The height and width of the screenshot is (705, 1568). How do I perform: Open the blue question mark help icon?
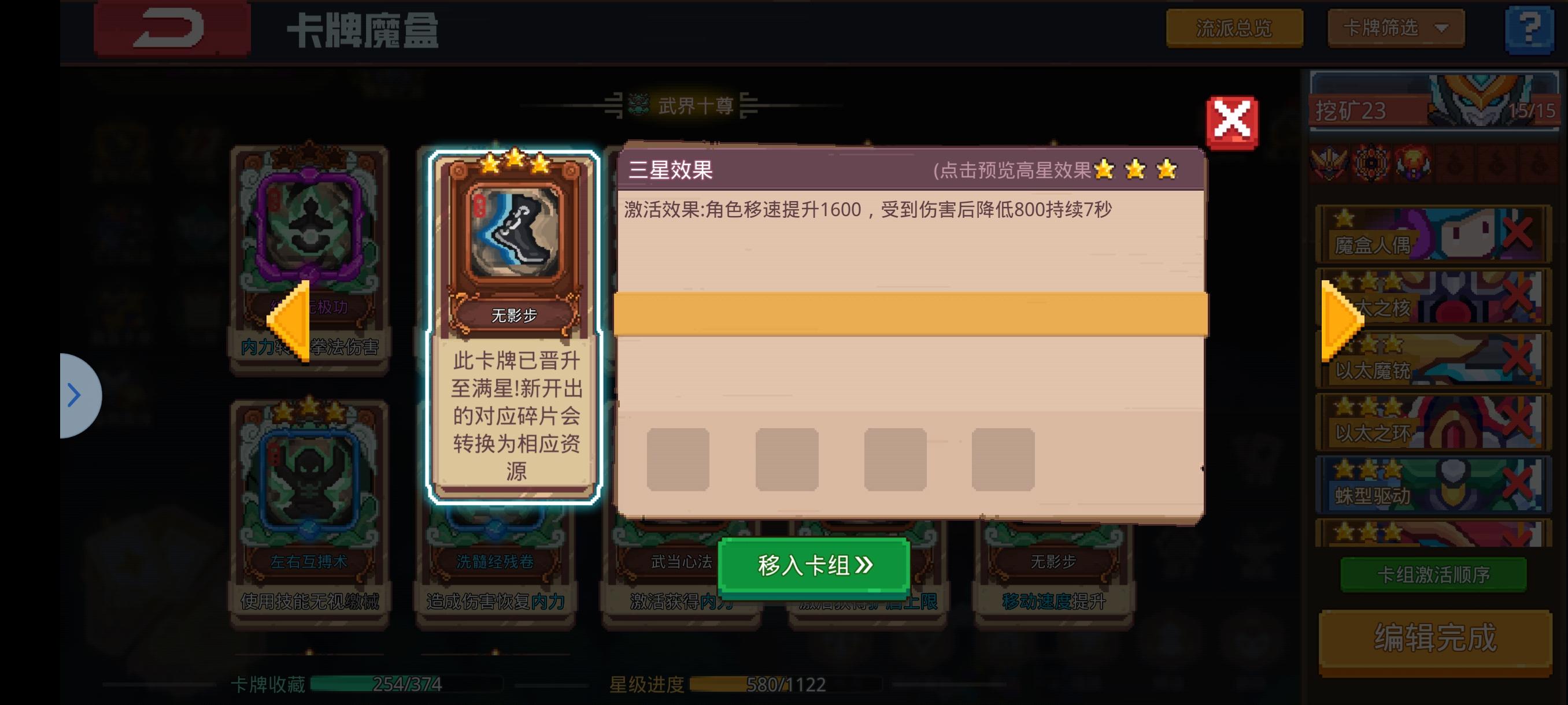[1529, 29]
